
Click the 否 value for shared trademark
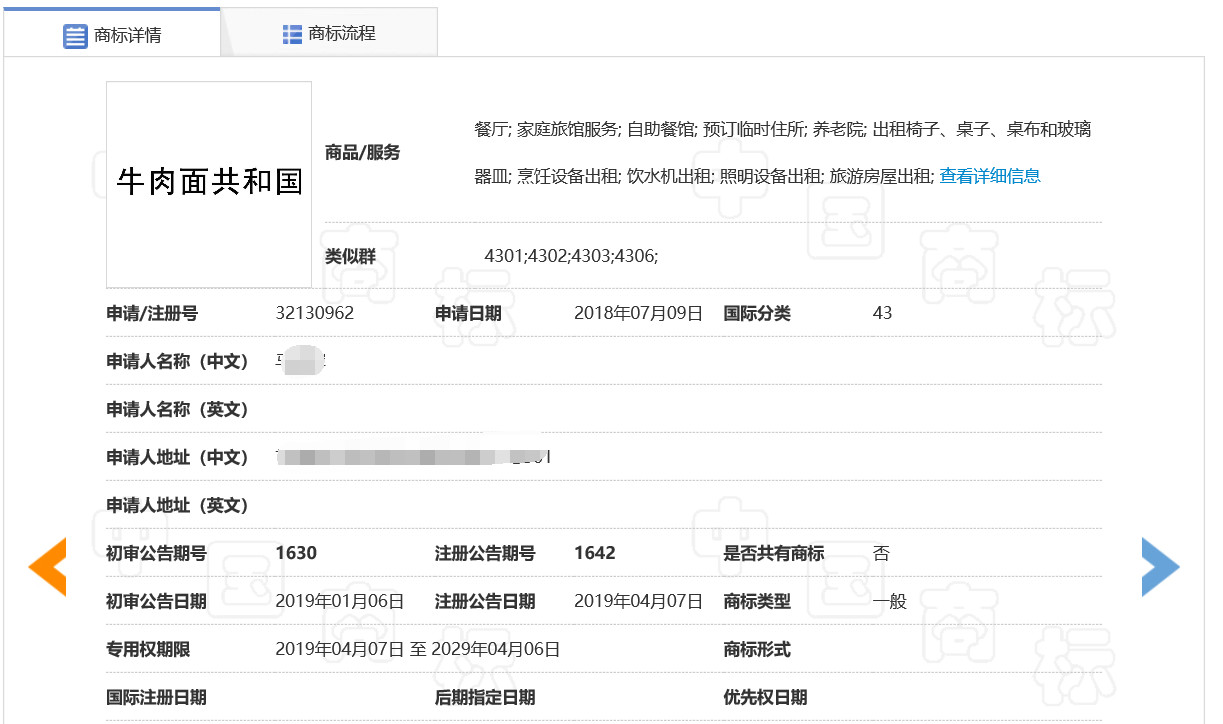(881, 553)
